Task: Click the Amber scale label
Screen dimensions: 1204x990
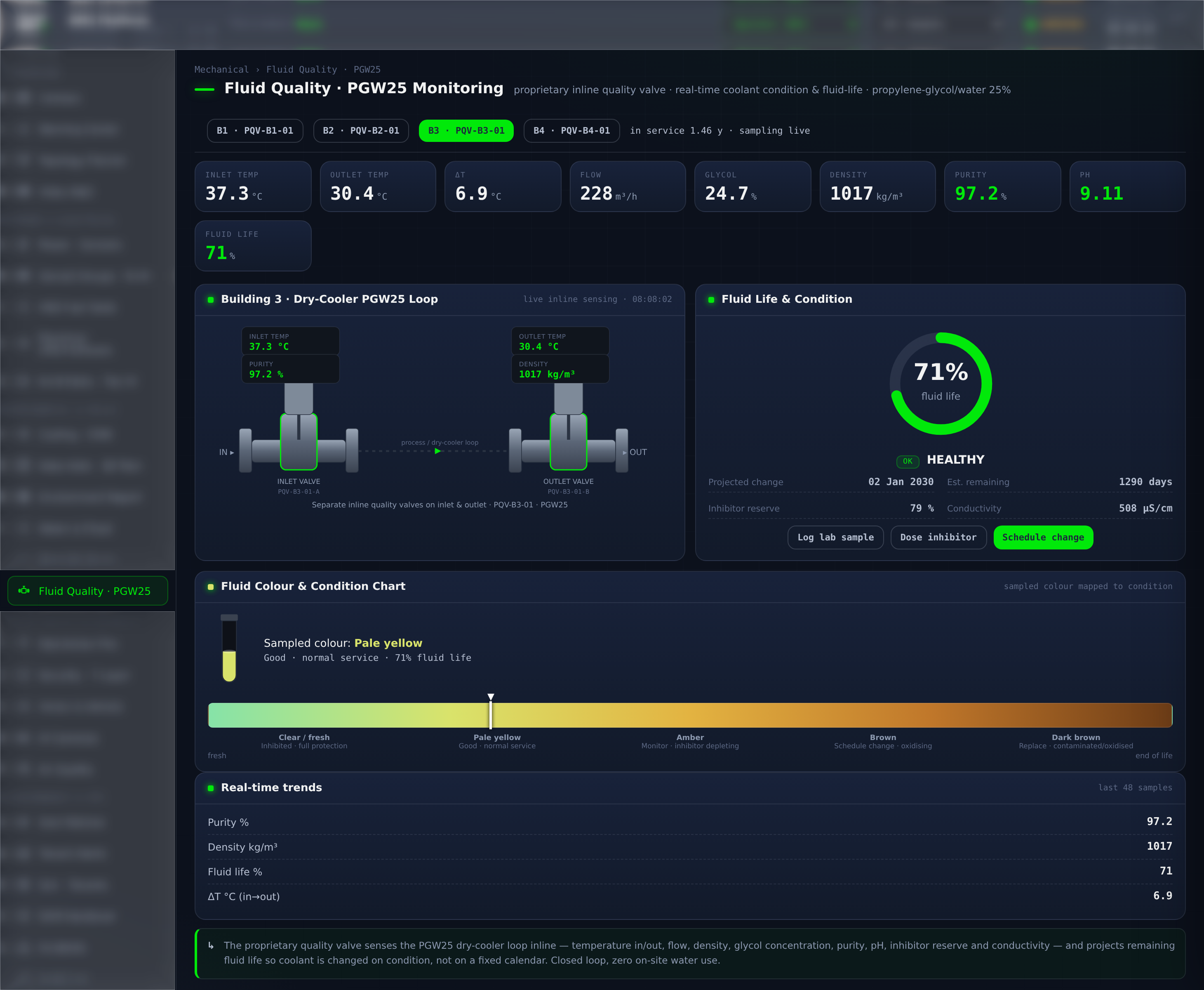Action: pos(690,738)
